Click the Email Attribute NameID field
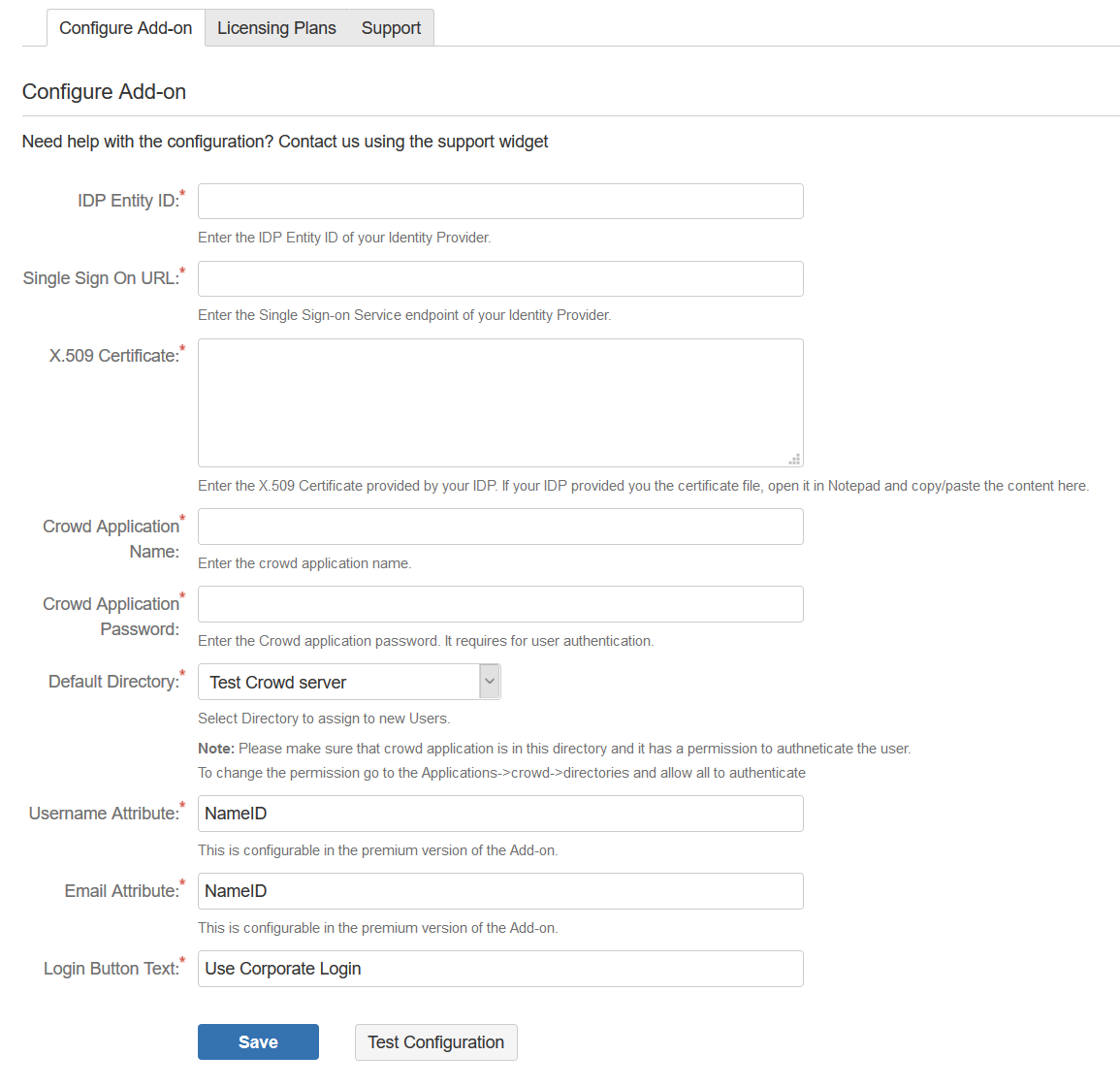The height and width of the screenshot is (1087, 1120). click(500, 891)
